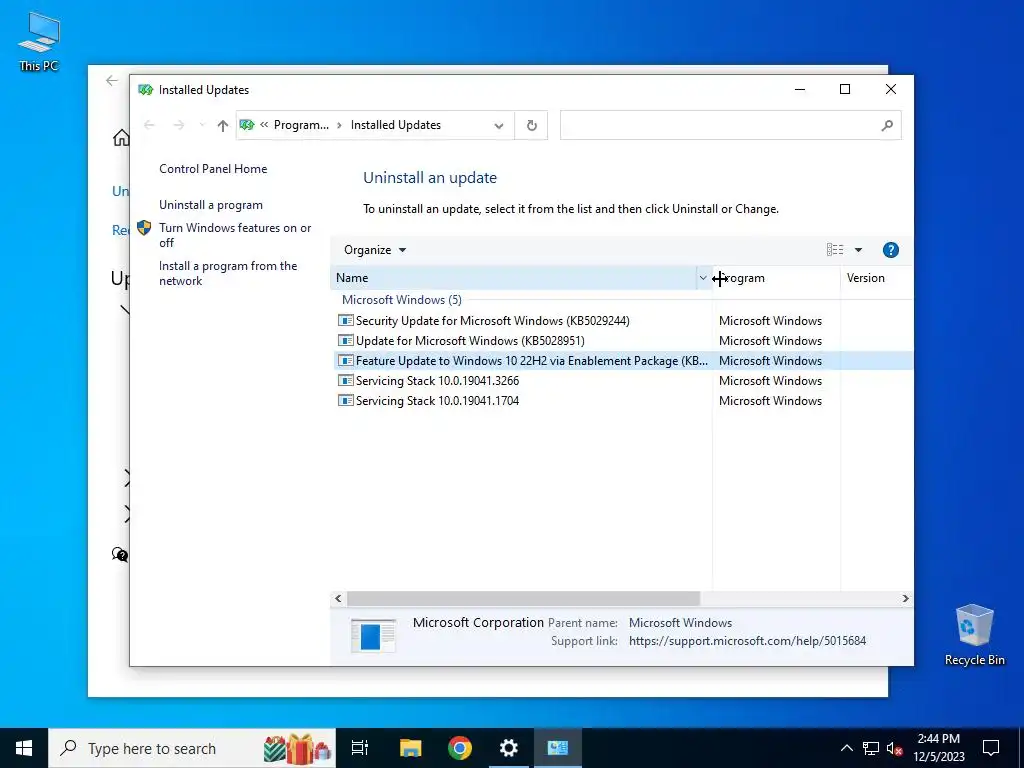1024x768 pixels.
Task: Click the icon of Update KB5028951
Action: pyautogui.click(x=345, y=341)
